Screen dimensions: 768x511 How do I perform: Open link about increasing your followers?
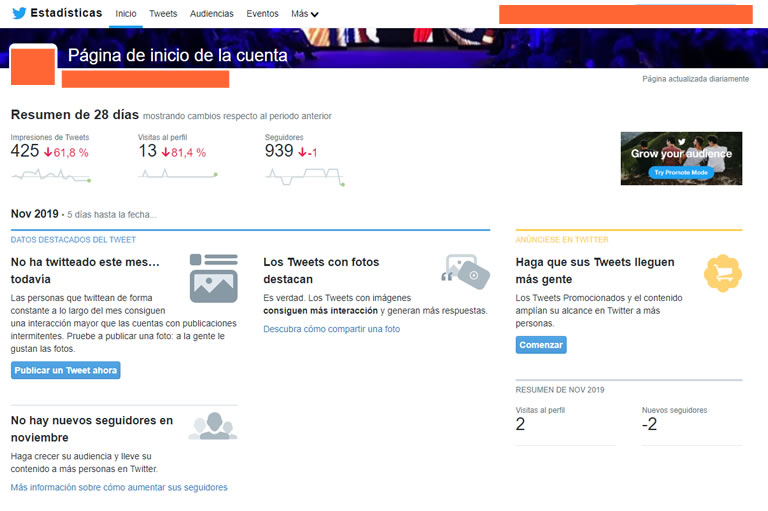(x=119, y=487)
